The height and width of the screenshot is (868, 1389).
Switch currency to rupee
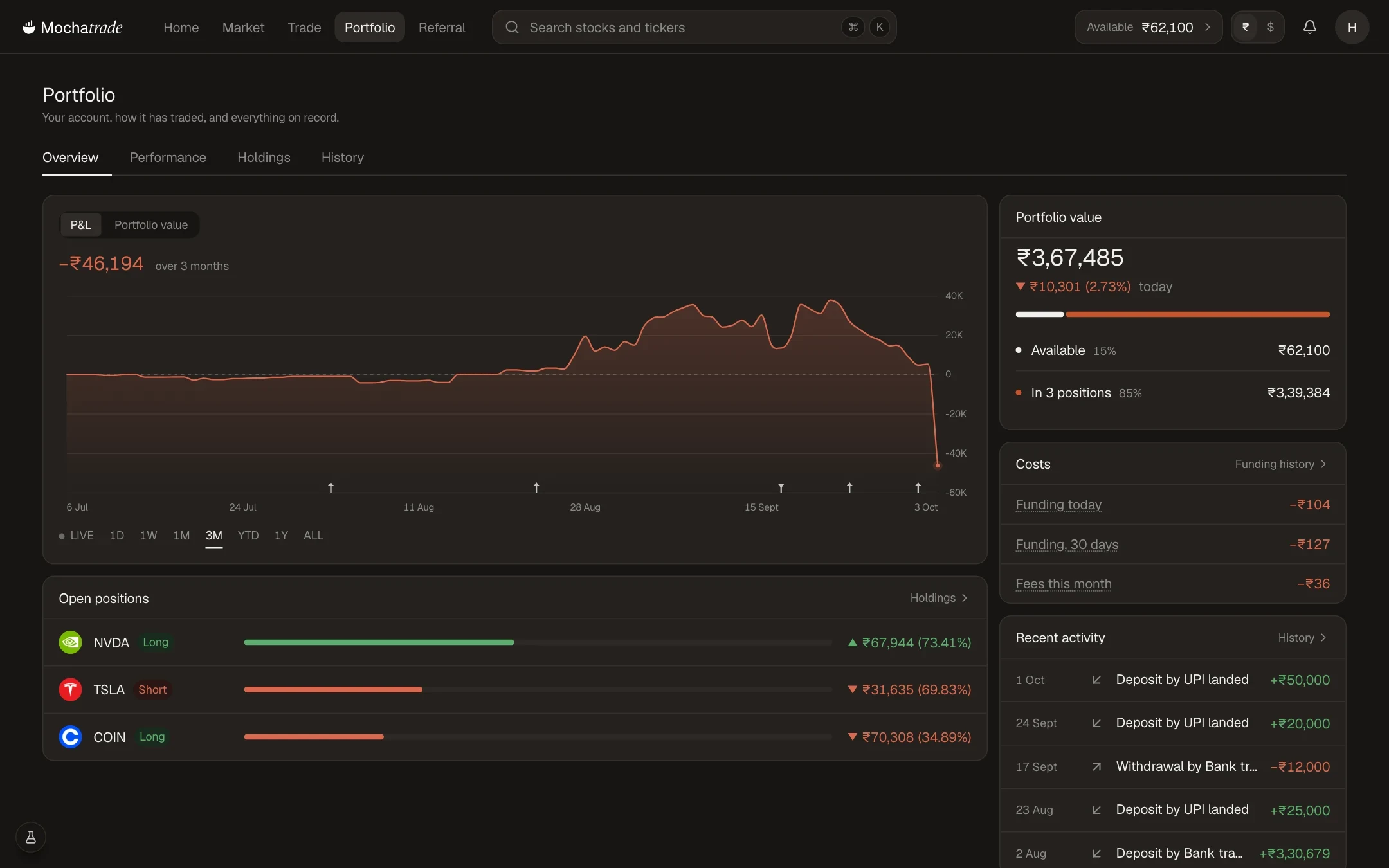(1246, 27)
